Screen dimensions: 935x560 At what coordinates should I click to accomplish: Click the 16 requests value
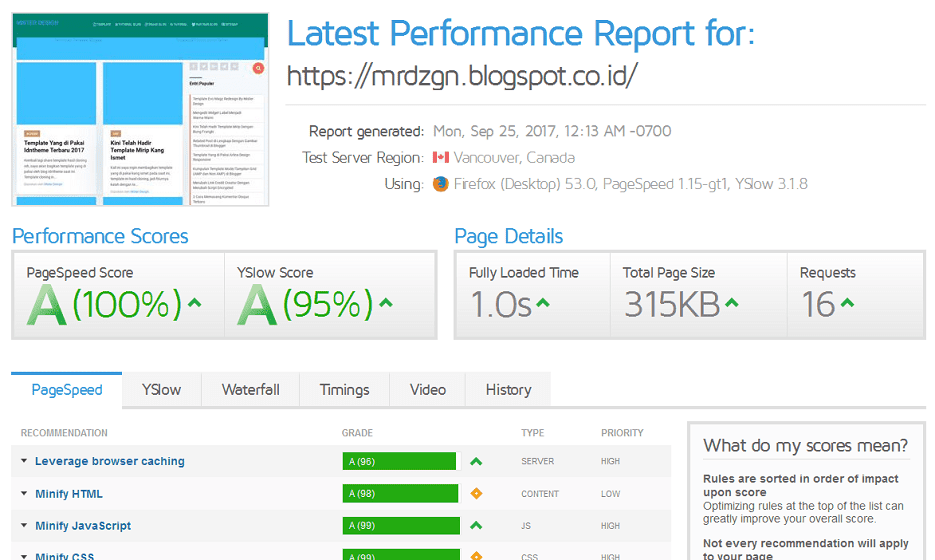pos(818,304)
